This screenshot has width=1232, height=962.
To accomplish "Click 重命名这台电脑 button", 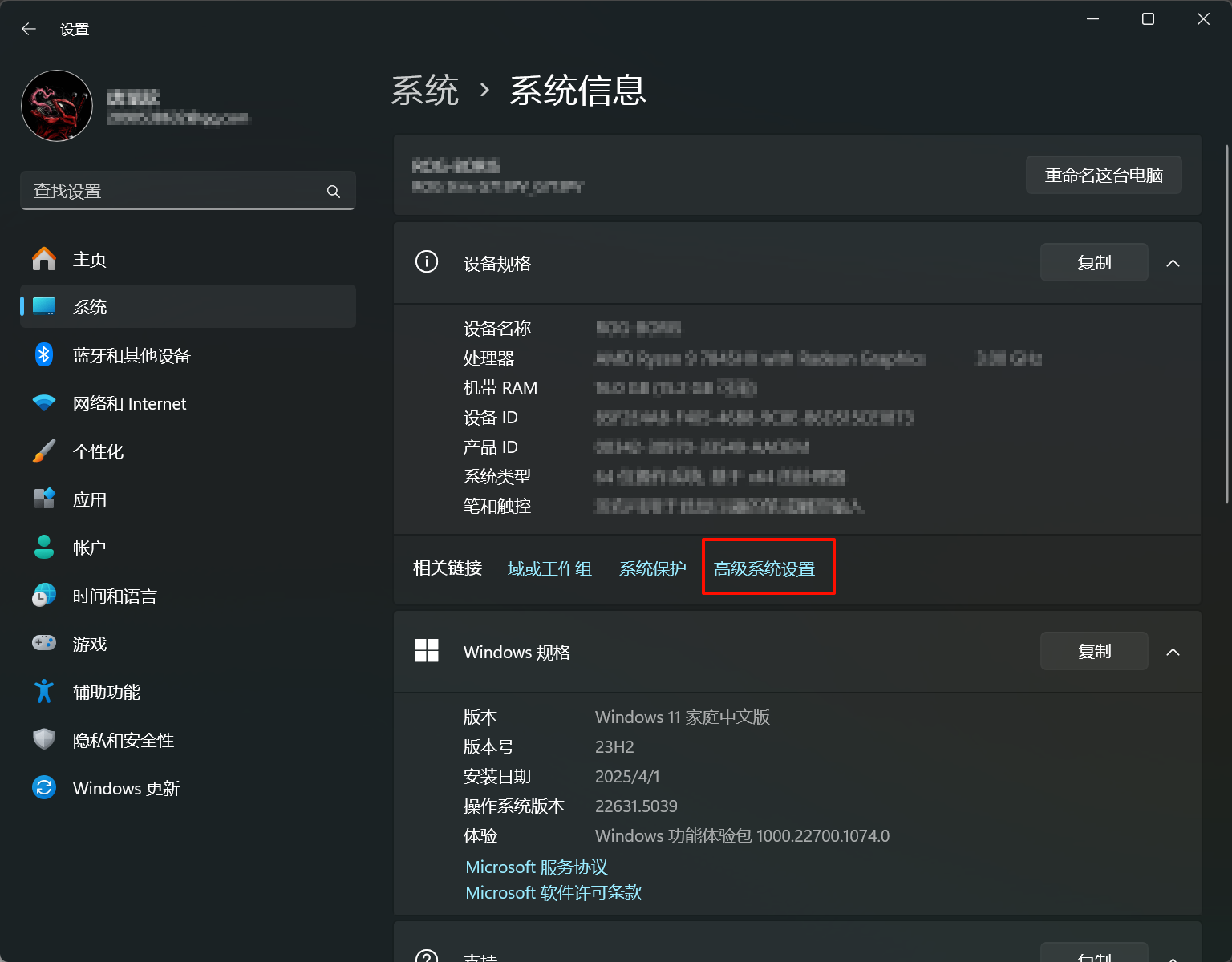I will 1104,175.
